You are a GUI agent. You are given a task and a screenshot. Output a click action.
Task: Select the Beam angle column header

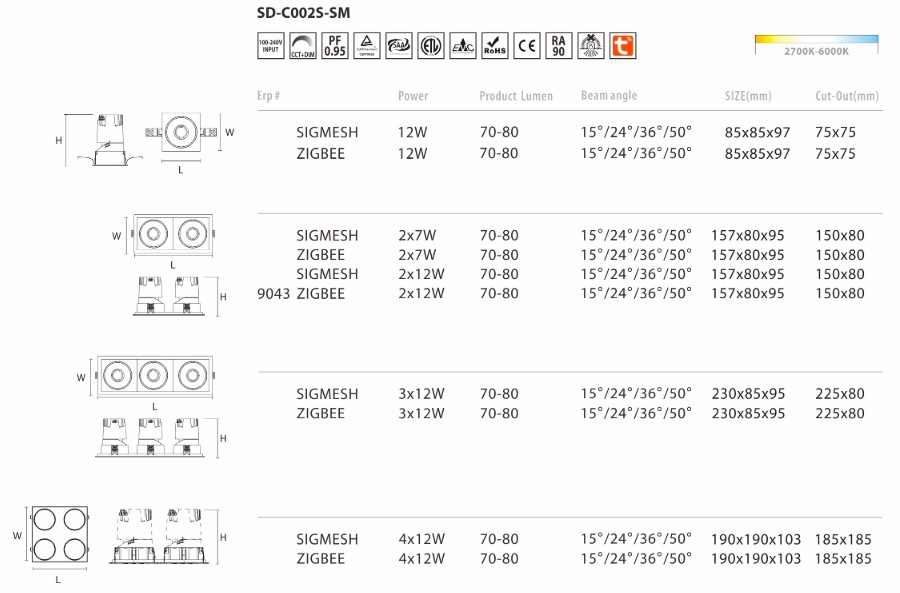tap(609, 95)
